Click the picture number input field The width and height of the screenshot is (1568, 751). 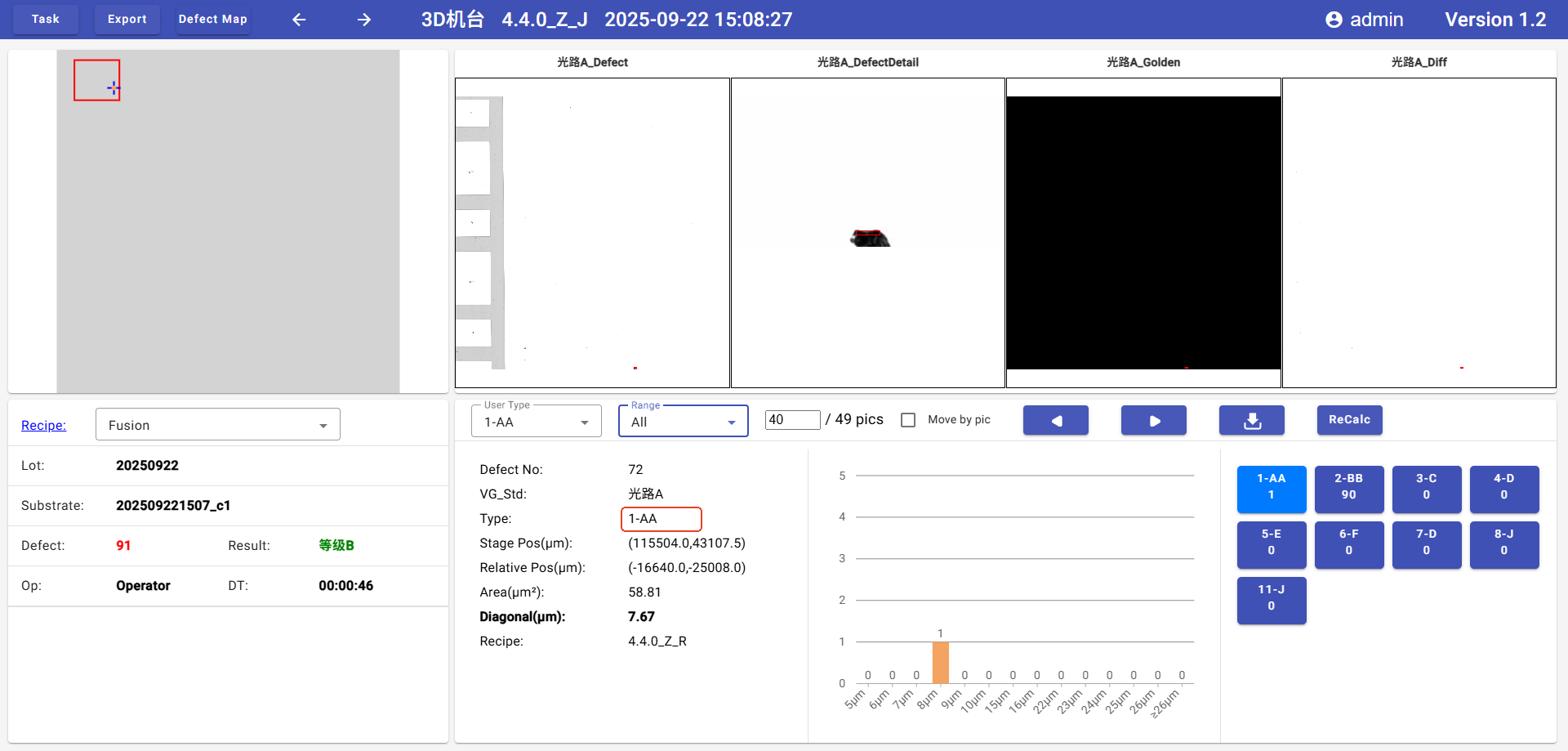(x=791, y=420)
